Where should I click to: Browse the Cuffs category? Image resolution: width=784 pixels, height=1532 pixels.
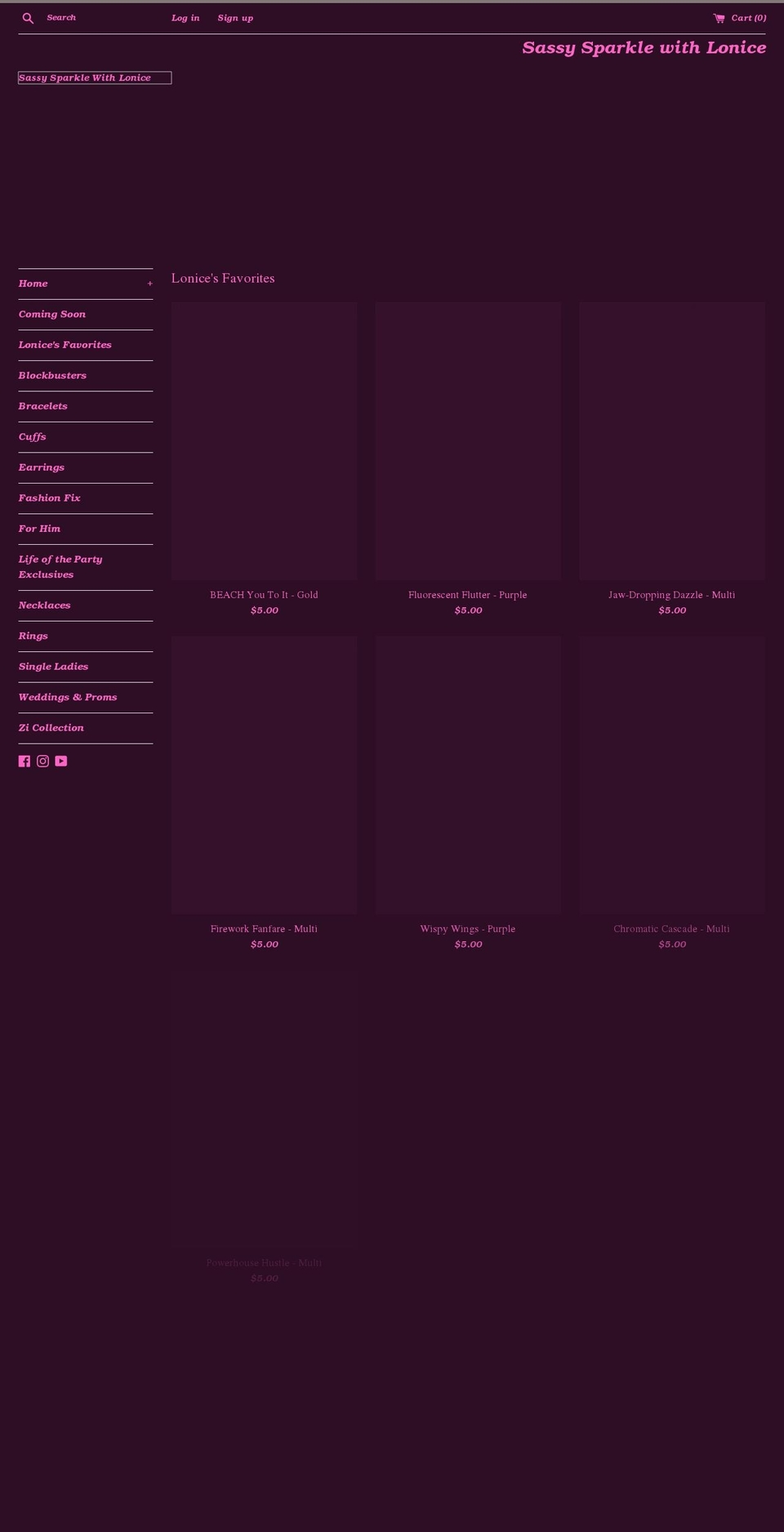pos(33,437)
